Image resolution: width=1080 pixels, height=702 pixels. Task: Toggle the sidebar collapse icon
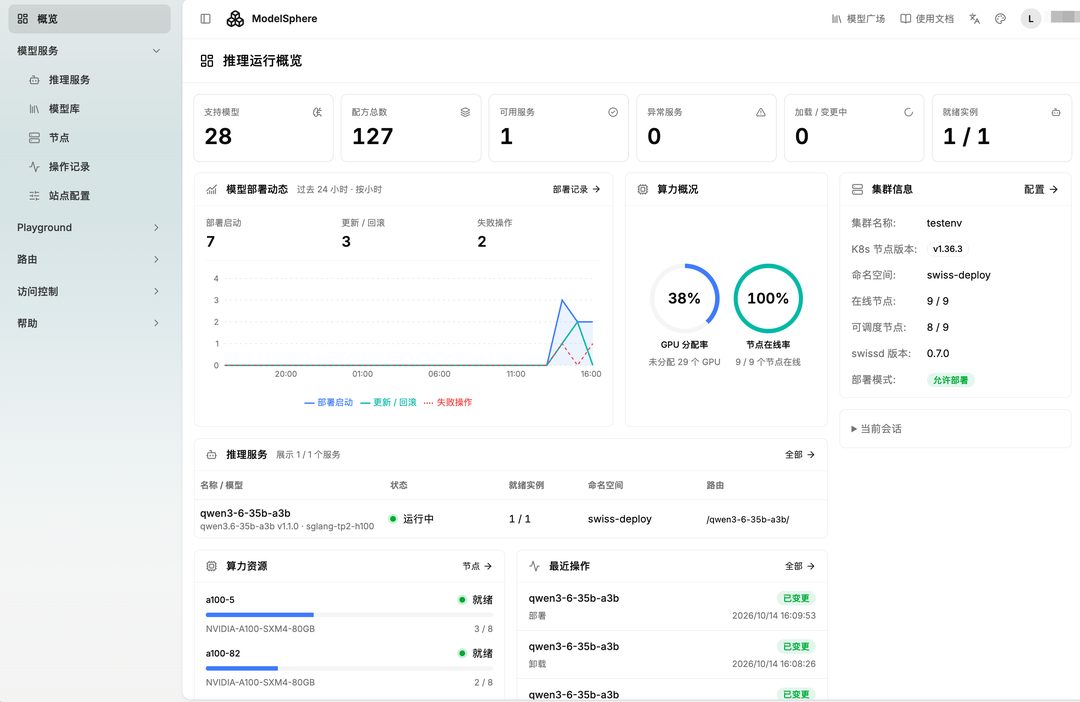205,19
